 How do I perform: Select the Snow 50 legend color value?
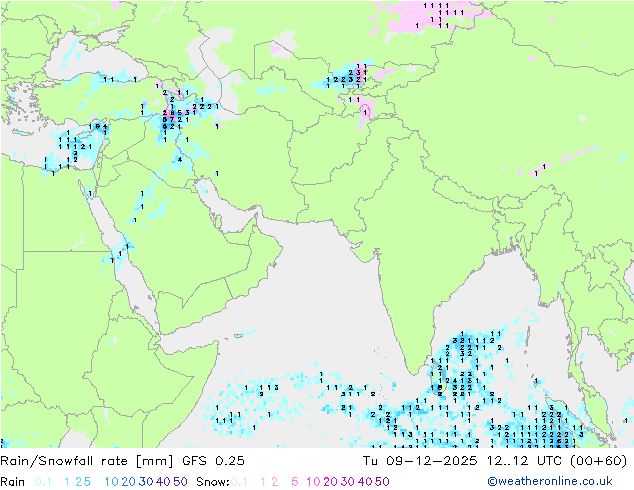click(382, 482)
